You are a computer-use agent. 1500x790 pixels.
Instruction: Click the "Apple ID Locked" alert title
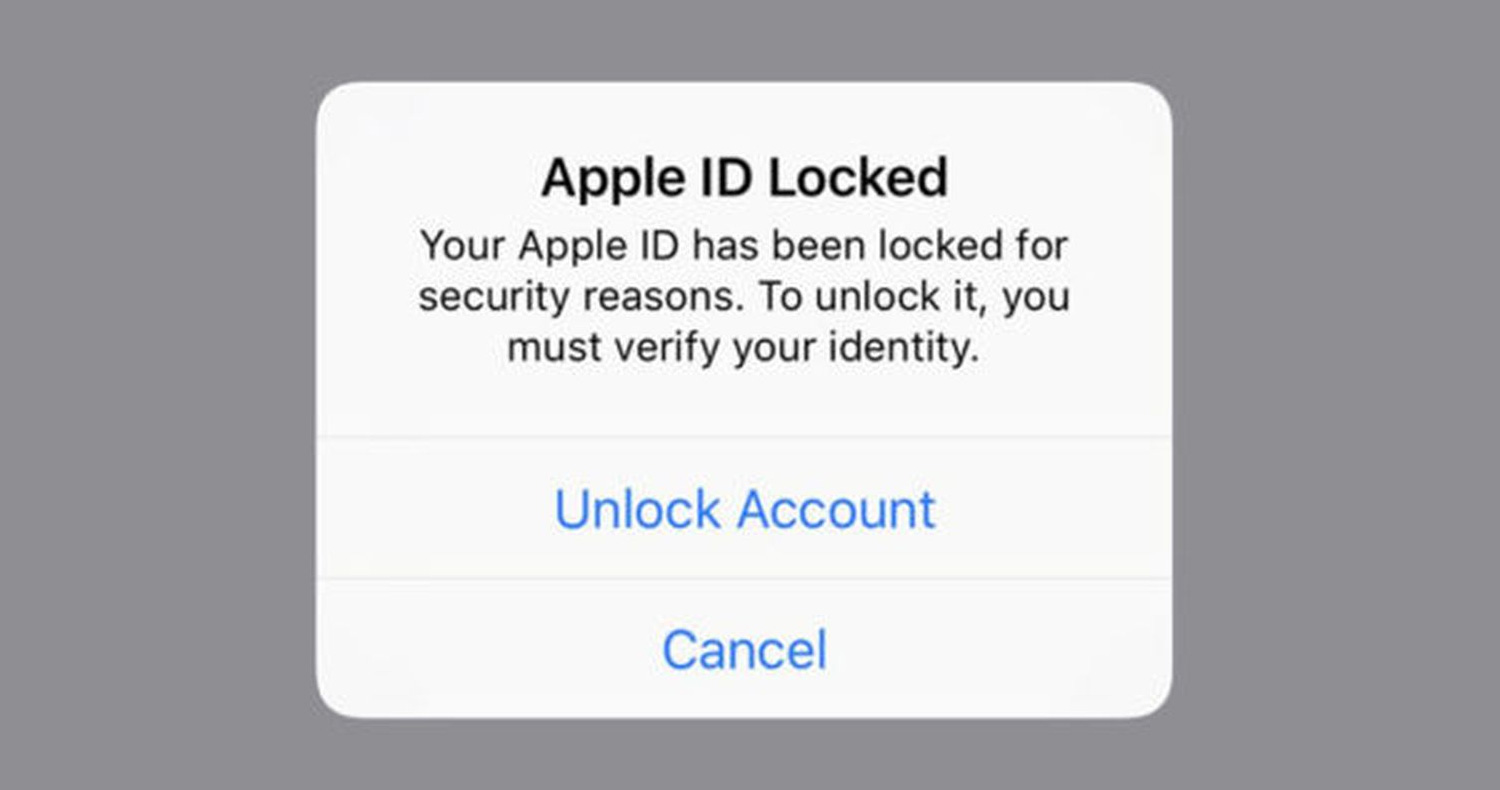(744, 179)
